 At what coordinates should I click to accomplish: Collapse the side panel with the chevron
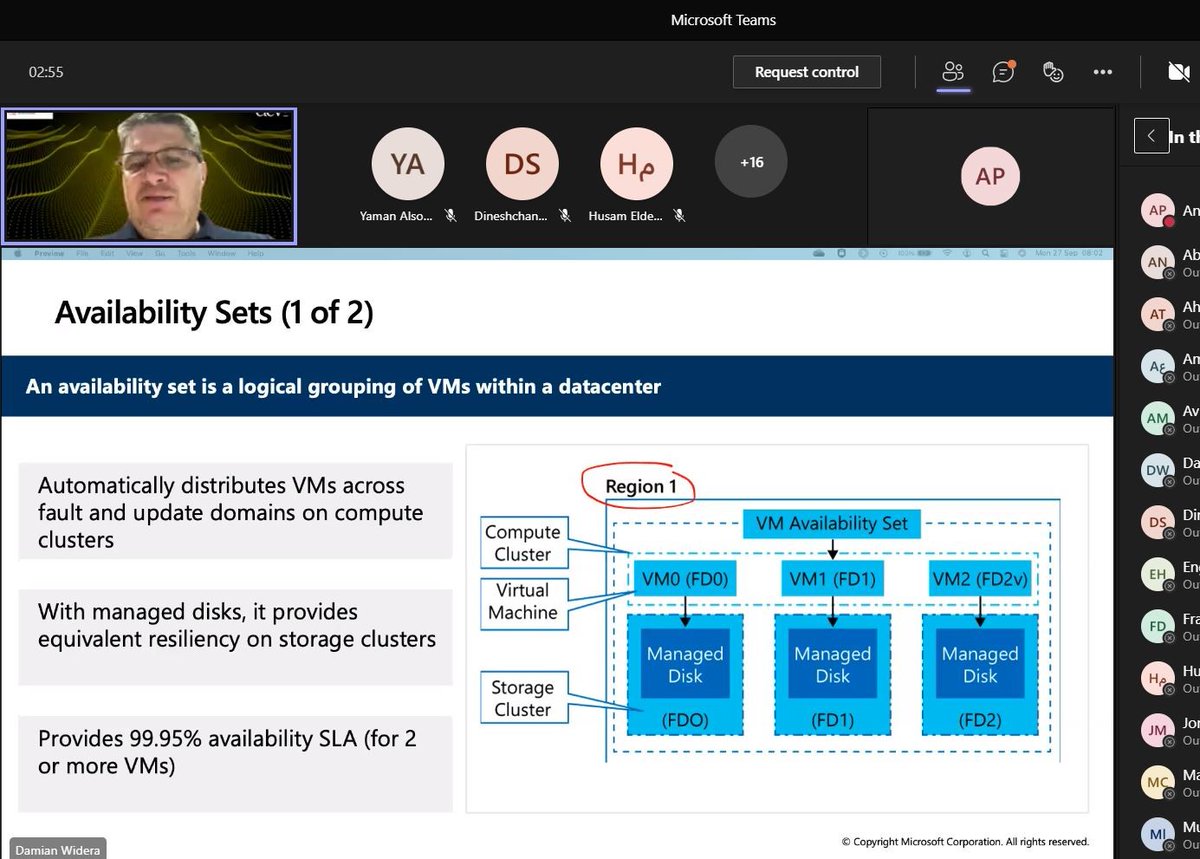point(1151,135)
